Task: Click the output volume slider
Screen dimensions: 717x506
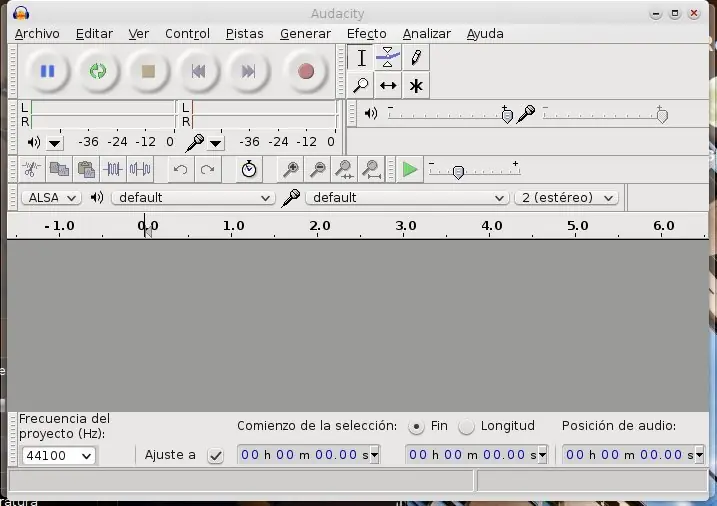Action: (x=506, y=115)
